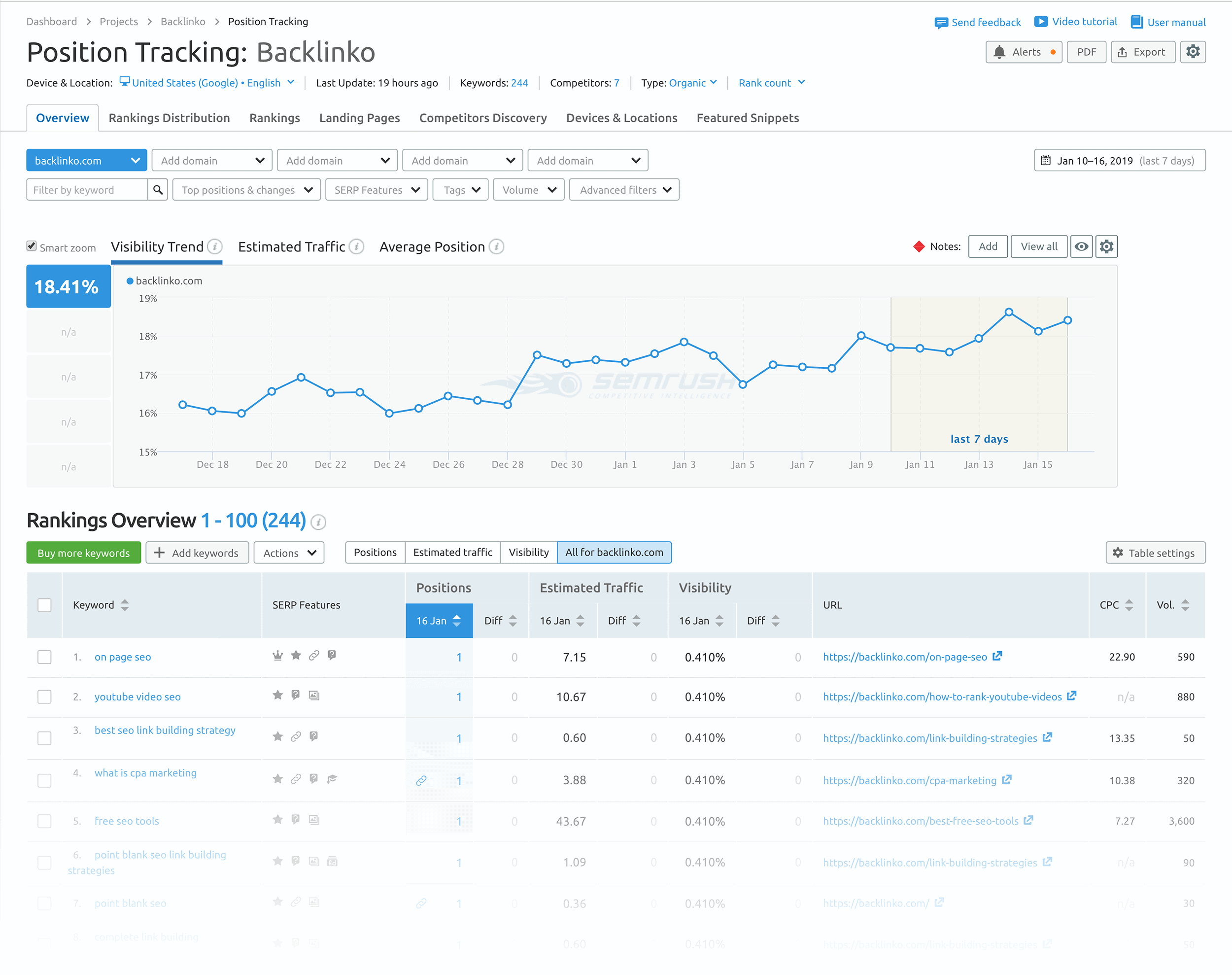Toggle notes visibility with the eye icon
This screenshot has height=975, width=1232.
pyautogui.click(x=1081, y=246)
